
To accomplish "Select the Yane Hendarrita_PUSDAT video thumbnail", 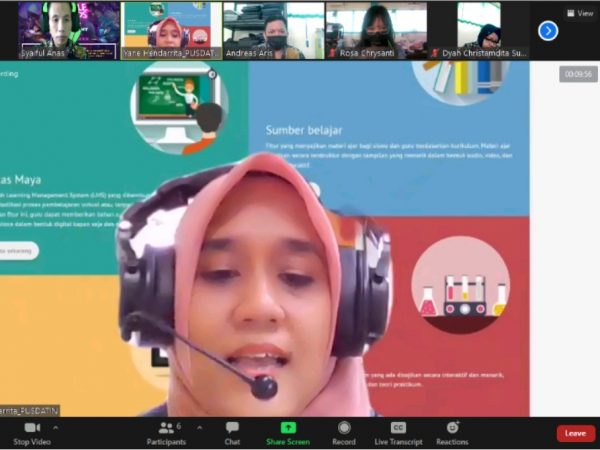I will point(171,31).
